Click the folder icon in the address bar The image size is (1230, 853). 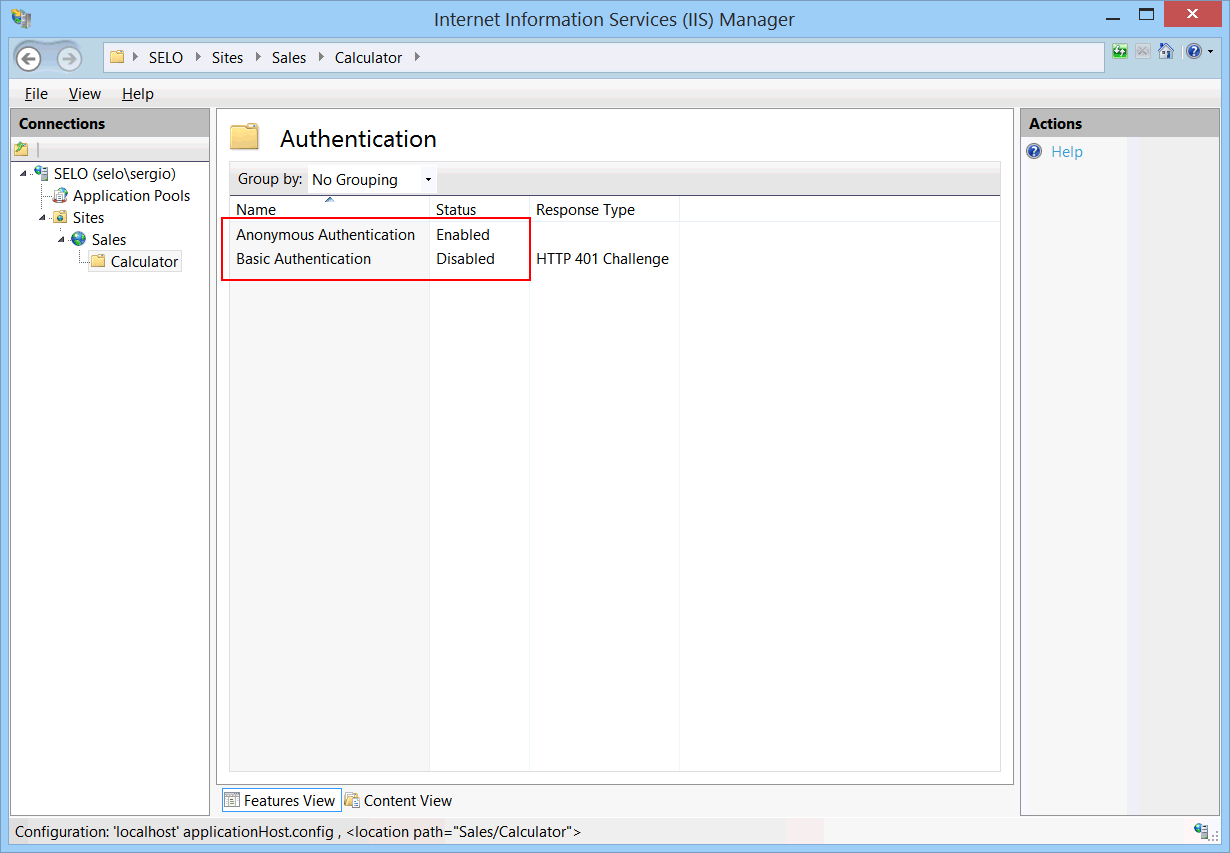117,57
